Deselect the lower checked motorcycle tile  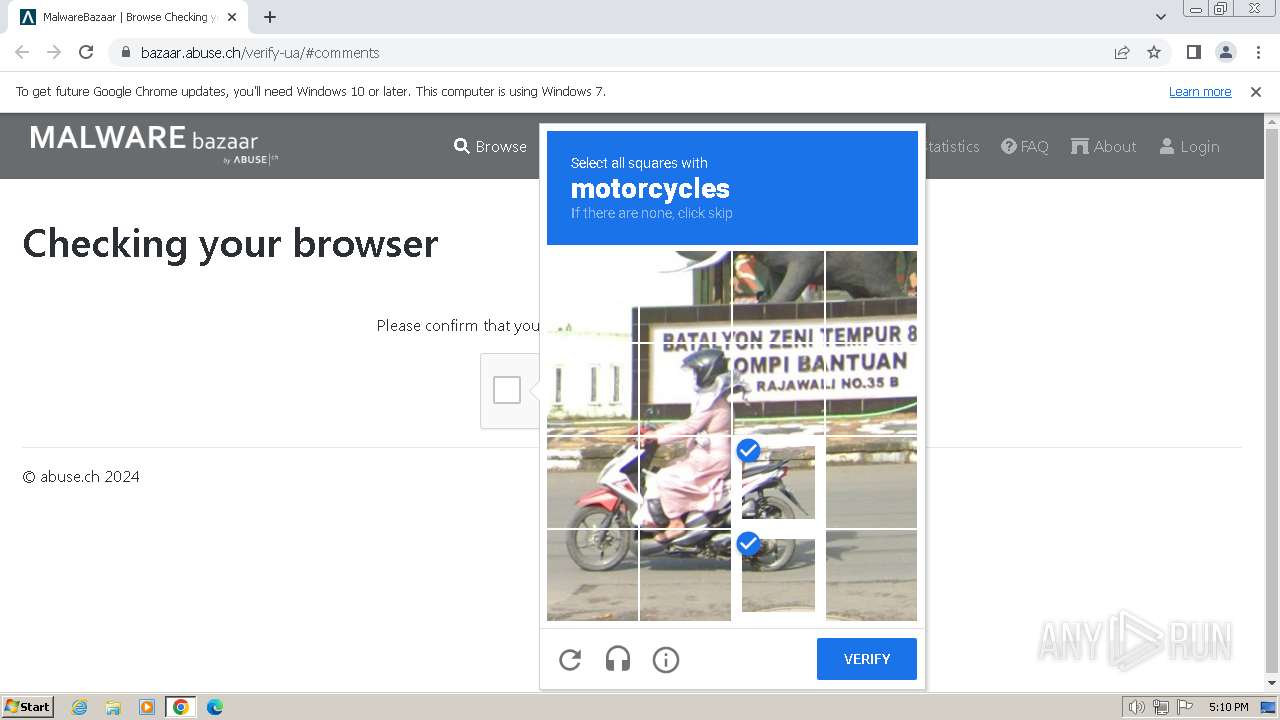pyautogui.click(x=778, y=575)
